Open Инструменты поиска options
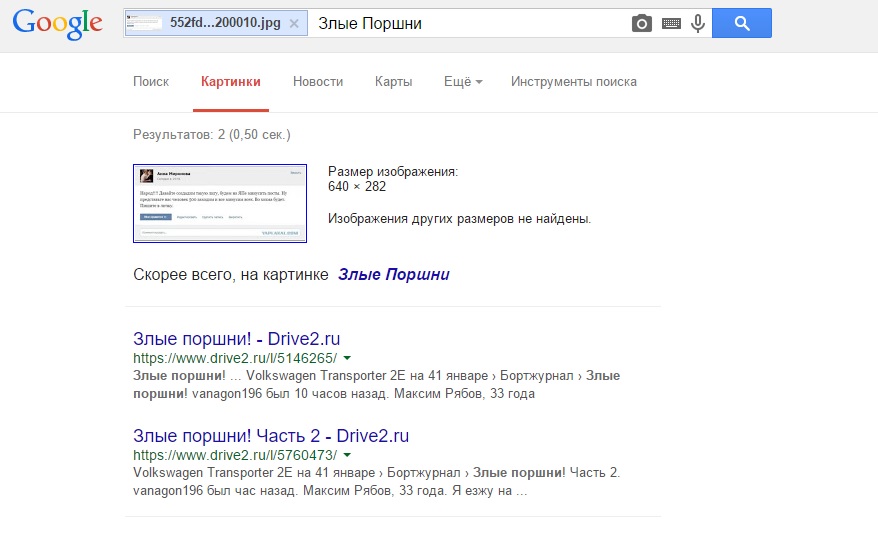Screen dimensions: 878x544 (574, 82)
